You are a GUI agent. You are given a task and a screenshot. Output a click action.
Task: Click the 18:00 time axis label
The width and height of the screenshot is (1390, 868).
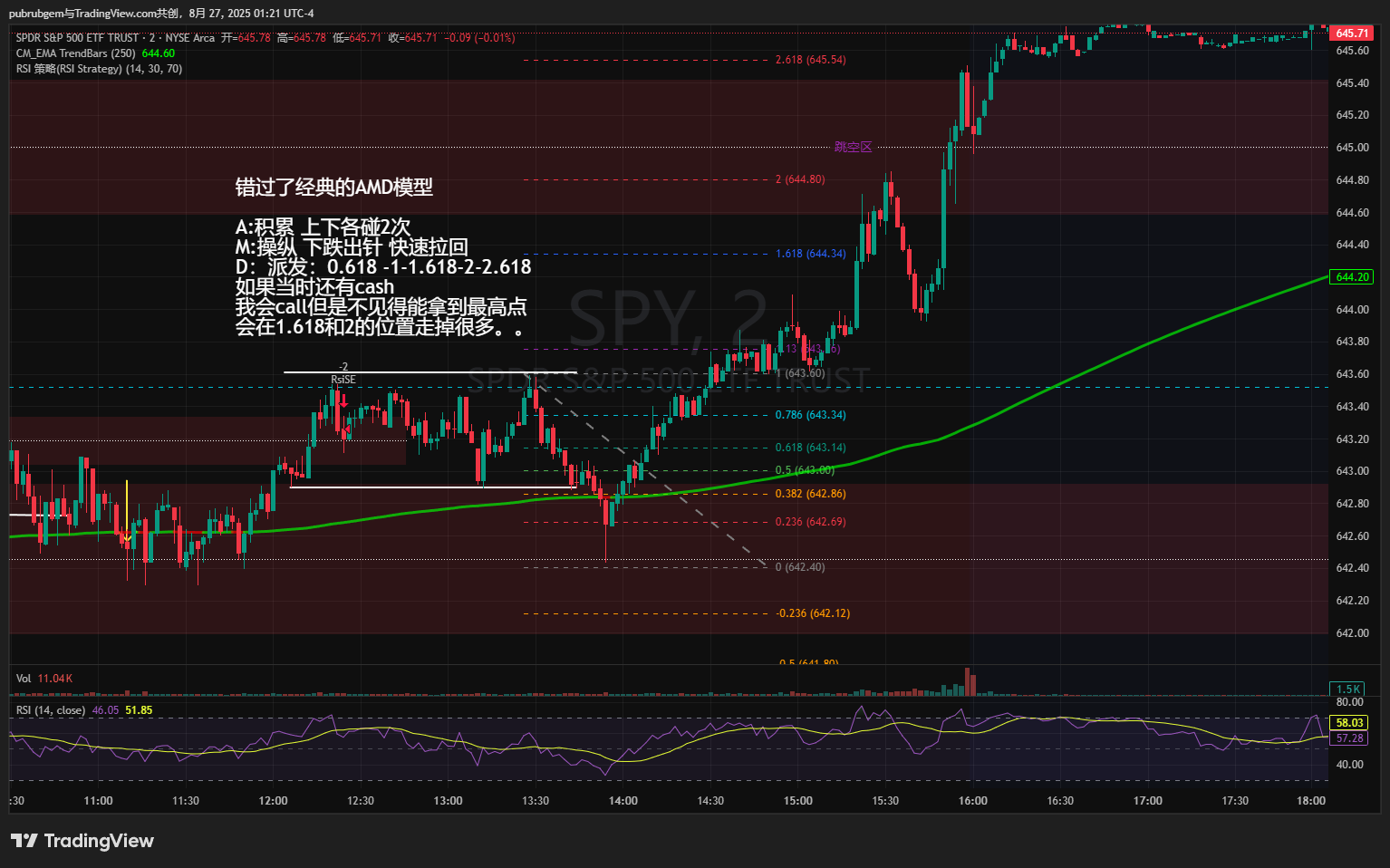1311,801
